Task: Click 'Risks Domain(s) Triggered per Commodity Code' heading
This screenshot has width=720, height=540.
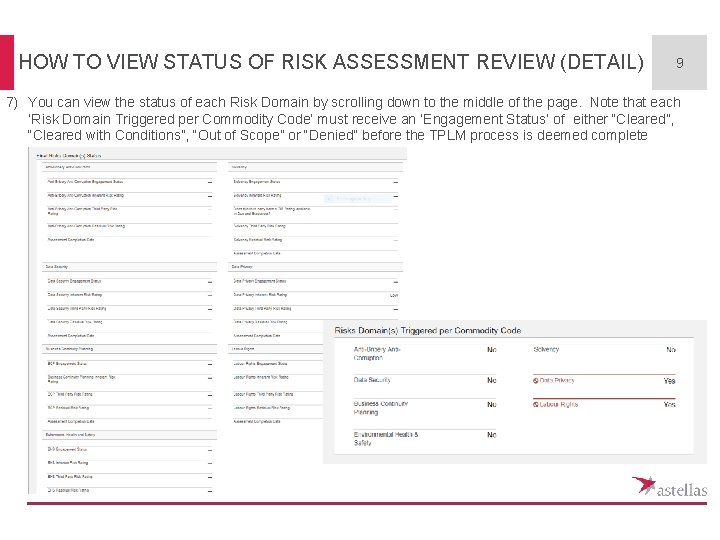Action: [x=428, y=331]
